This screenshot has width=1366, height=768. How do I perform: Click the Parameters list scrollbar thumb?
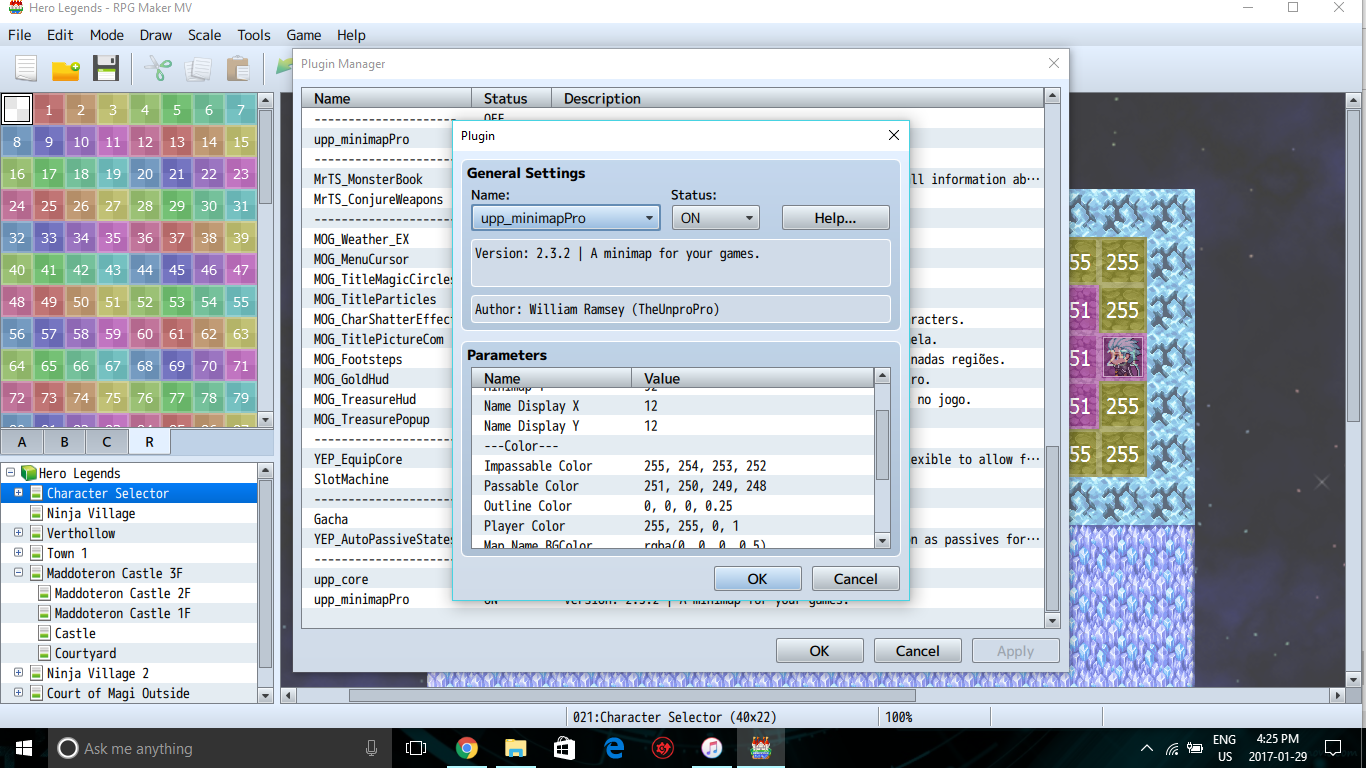pos(882,445)
